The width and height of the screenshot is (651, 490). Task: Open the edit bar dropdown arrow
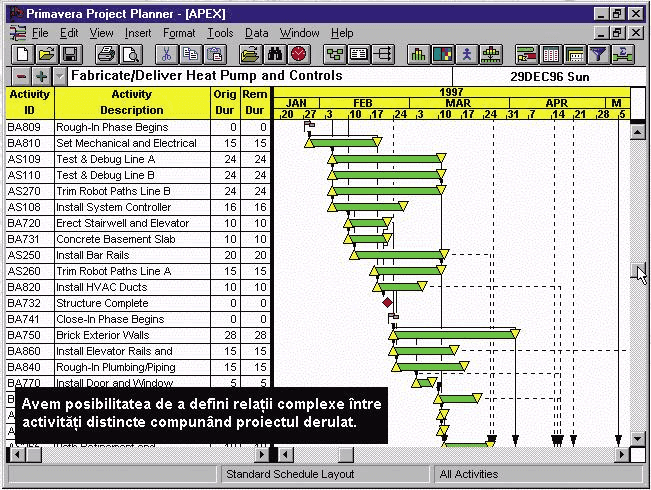point(60,76)
